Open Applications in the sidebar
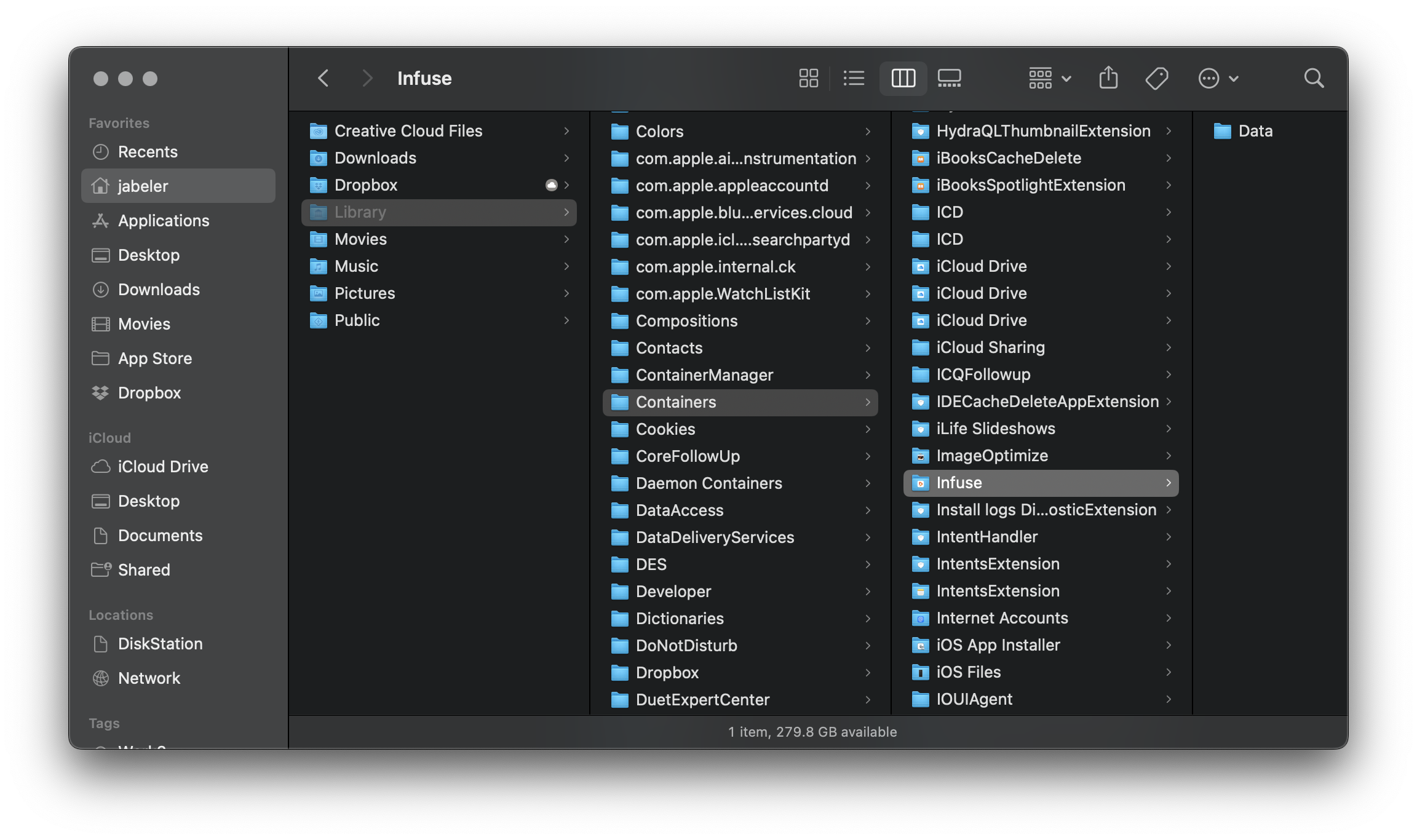The width and height of the screenshot is (1417, 840). [164, 221]
